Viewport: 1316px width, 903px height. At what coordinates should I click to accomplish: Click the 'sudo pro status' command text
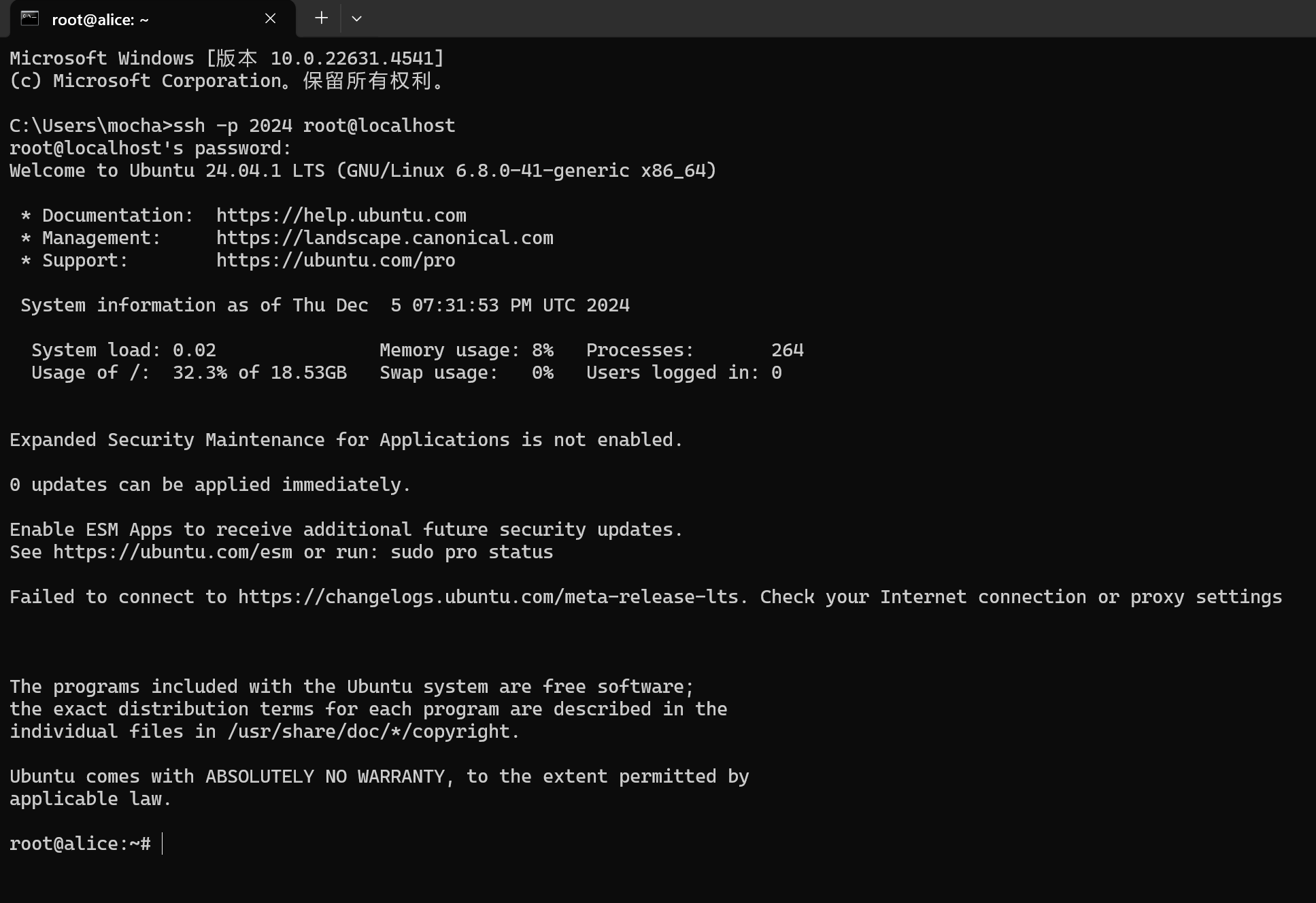coord(472,552)
